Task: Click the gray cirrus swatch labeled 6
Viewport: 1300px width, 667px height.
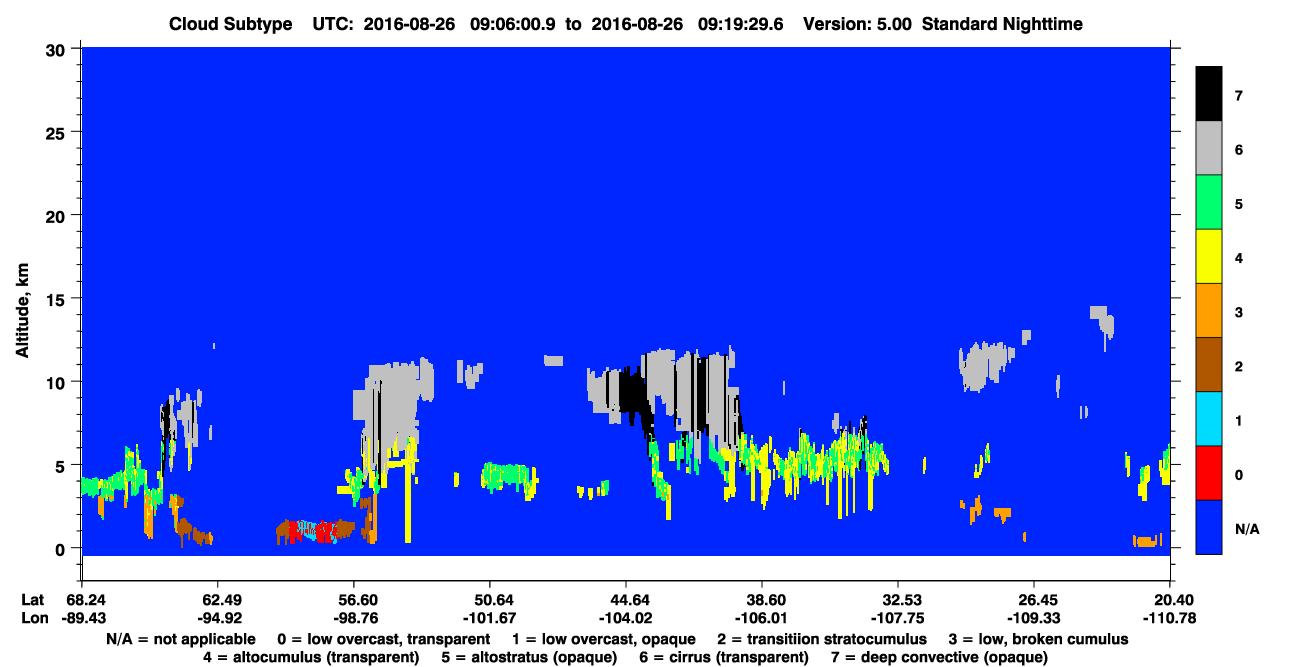Action: pyautogui.click(x=1209, y=148)
